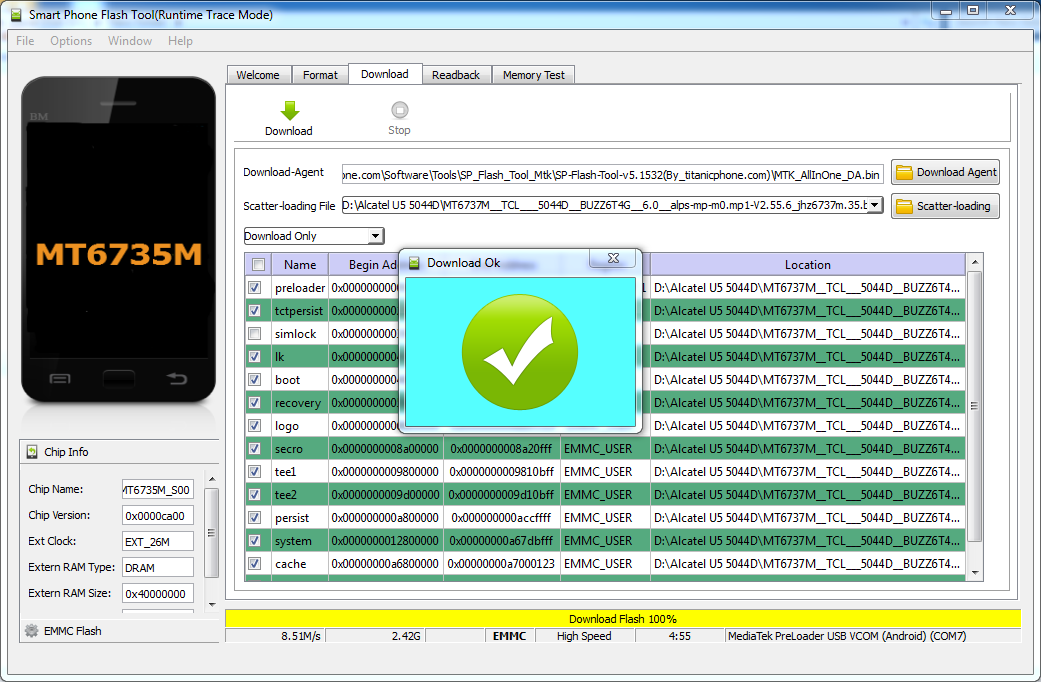
Task: Switch to the Format tab
Action: click(321, 75)
